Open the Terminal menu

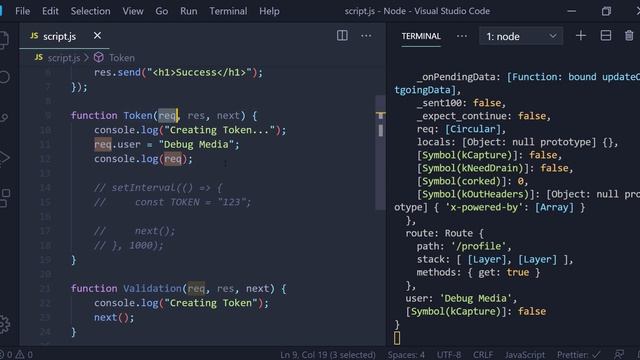pyautogui.click(x=228, y=11)
